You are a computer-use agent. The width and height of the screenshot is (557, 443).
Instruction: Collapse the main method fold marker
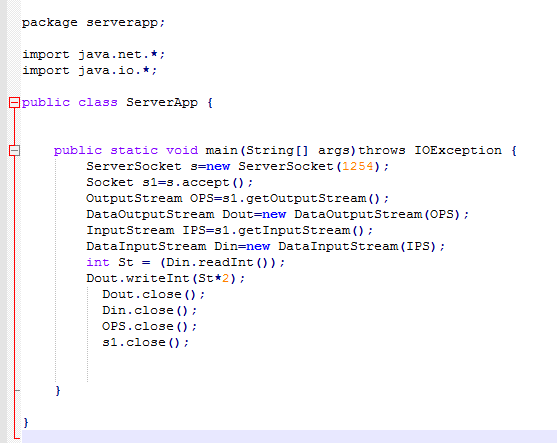tap(14, 151)
